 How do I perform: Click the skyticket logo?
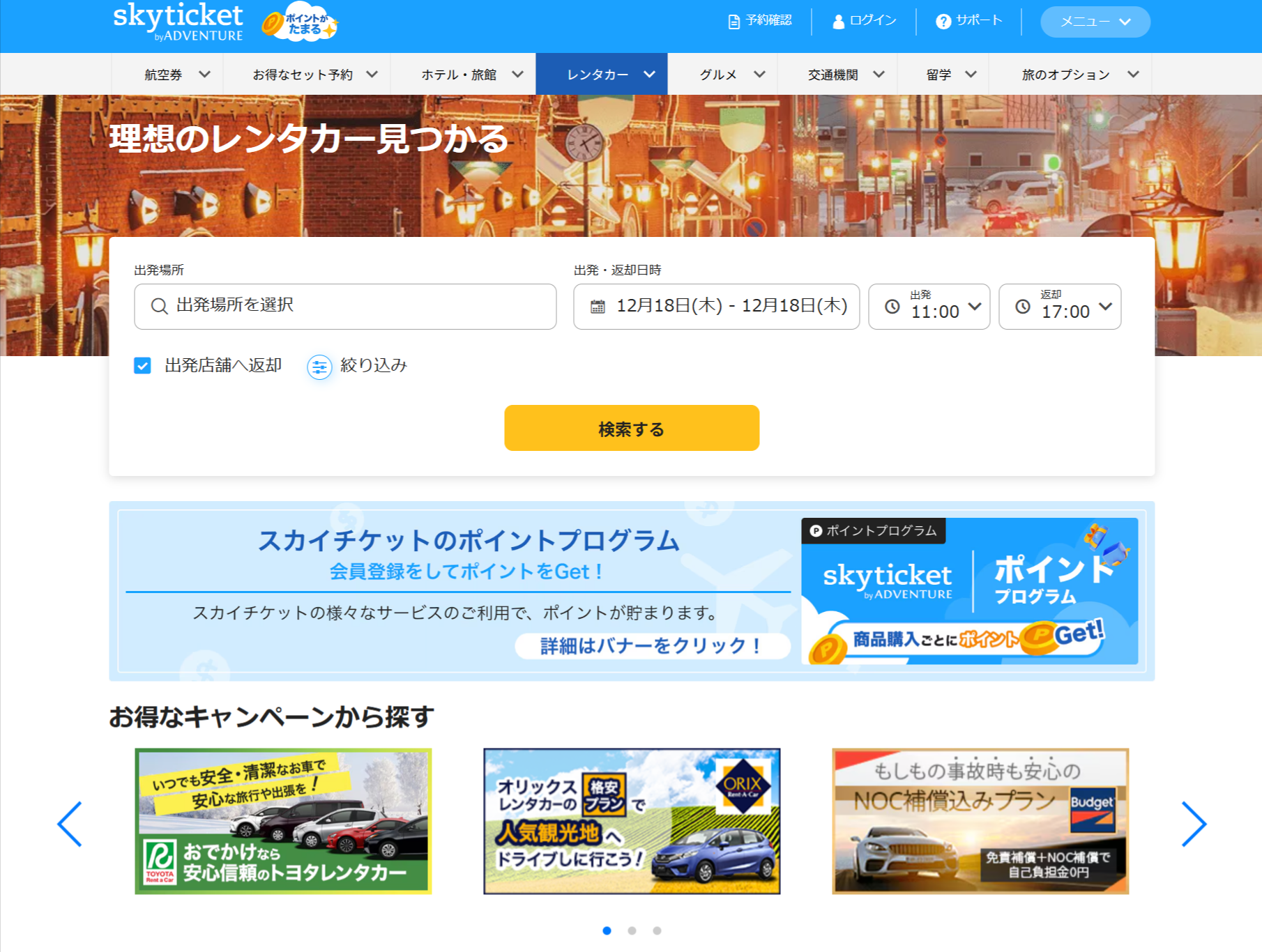coord(178,22)
